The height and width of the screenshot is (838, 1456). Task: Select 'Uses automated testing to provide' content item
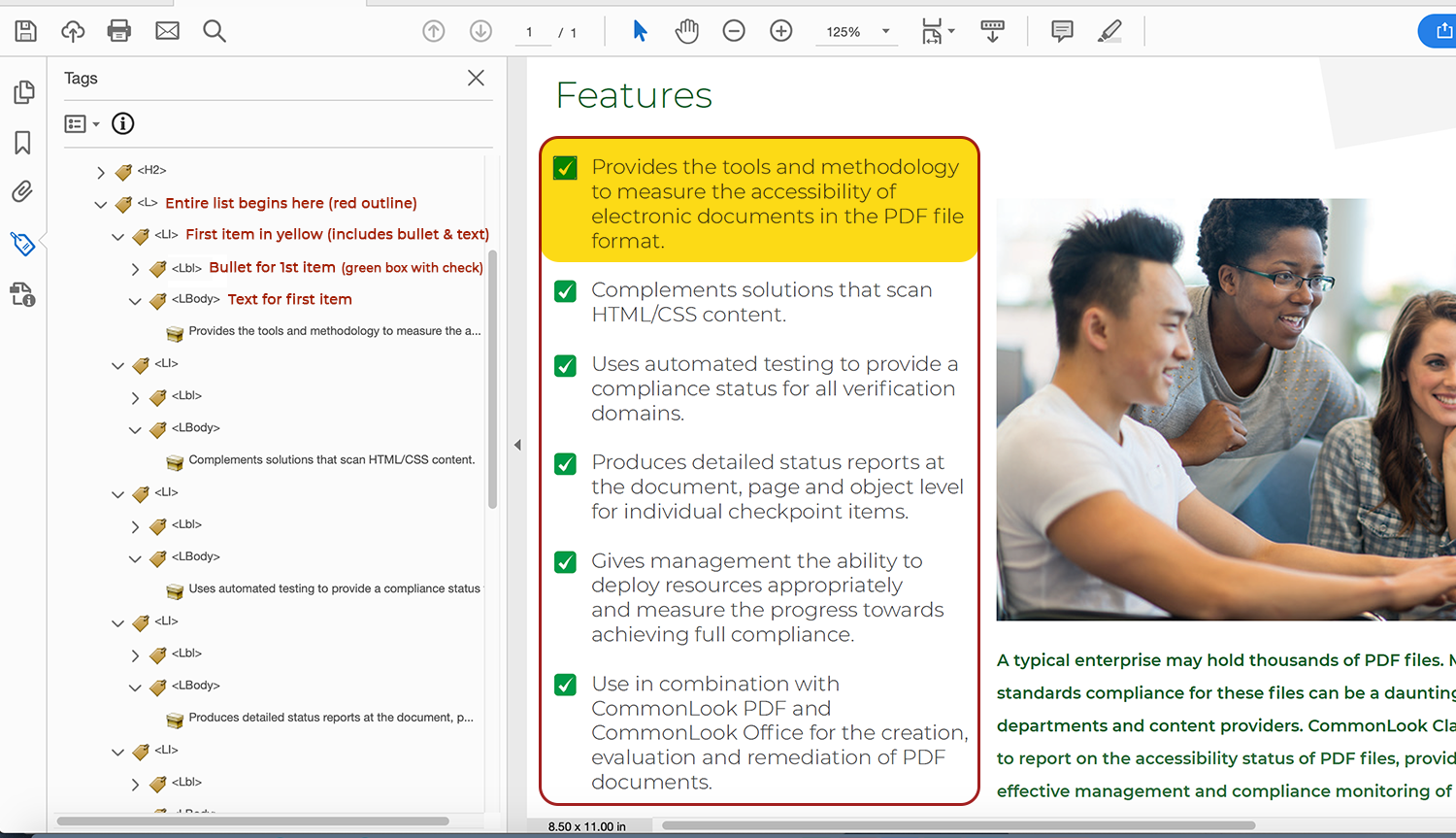(x=334, y=589)
